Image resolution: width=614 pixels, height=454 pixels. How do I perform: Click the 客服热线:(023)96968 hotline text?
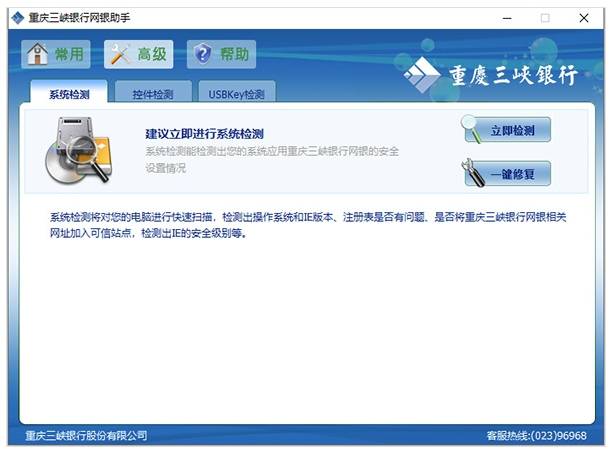tap(536, 435)
